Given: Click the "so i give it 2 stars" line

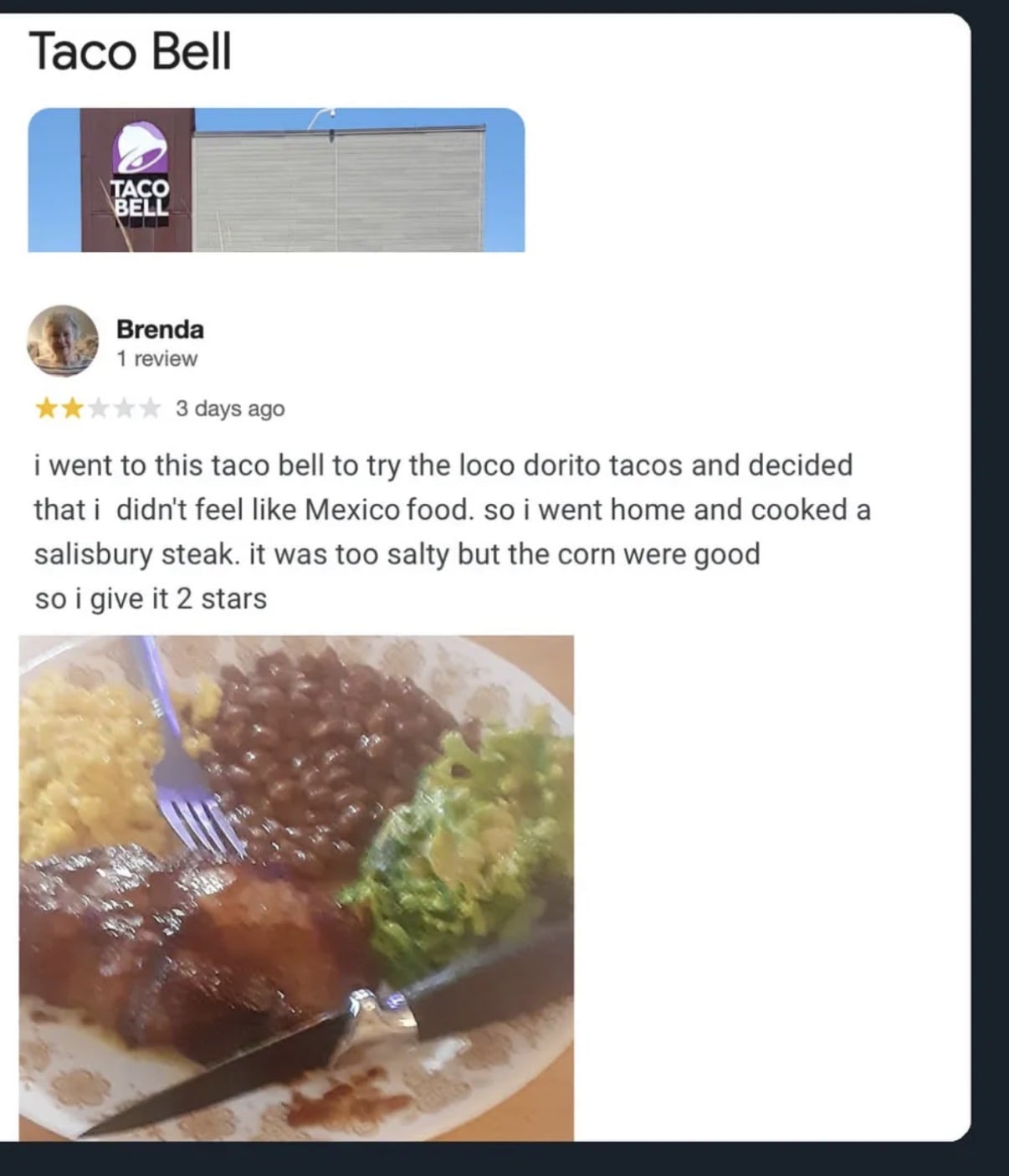Looking at the screenshot, I should [151, 598].
